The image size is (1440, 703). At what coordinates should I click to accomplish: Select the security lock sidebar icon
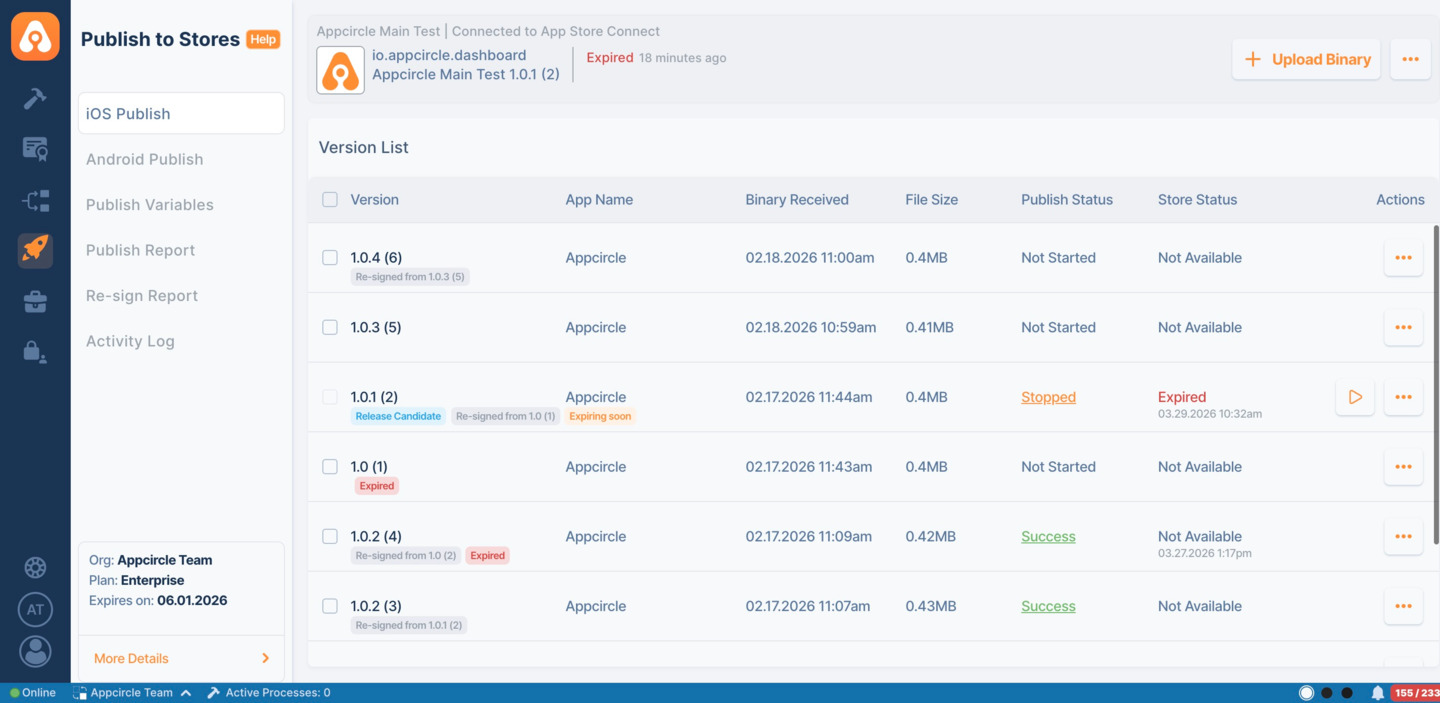pos(35,351)
